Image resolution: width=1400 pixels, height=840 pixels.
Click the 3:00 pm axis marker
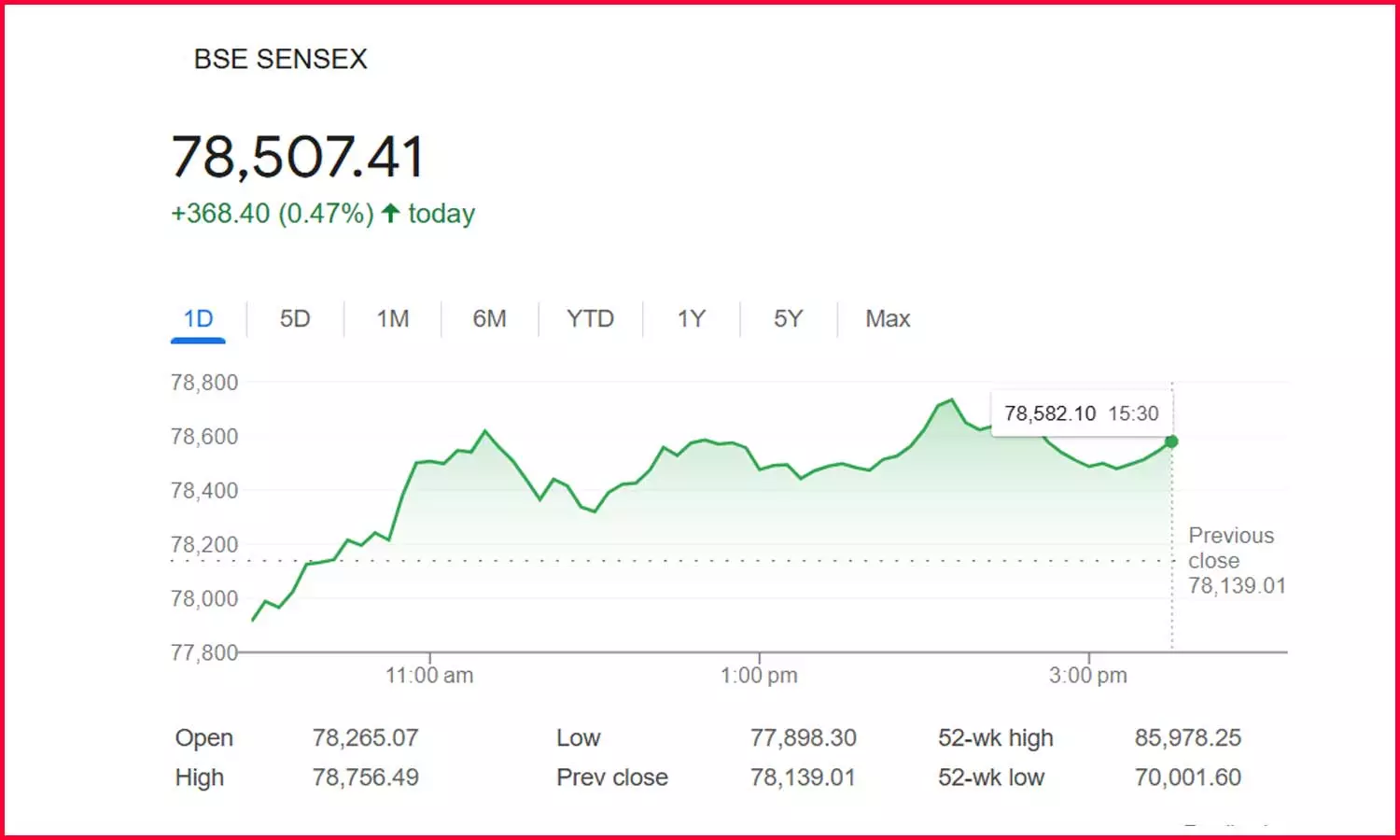1088,675
